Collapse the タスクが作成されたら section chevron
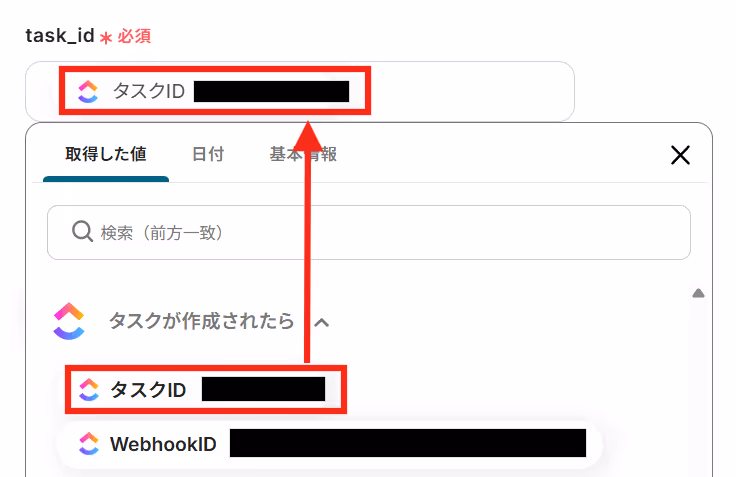This screenshot has width=736, height=477. tap(322, 323)
